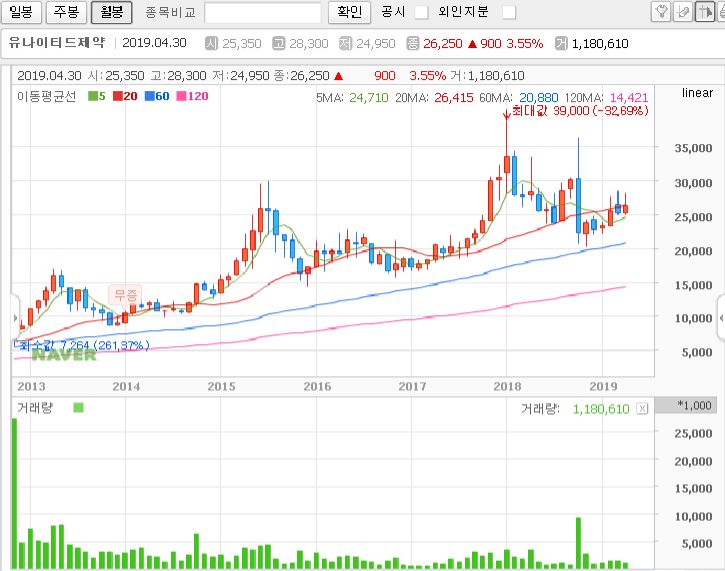Toggle the linear scale label

click(x=697, y=93)
